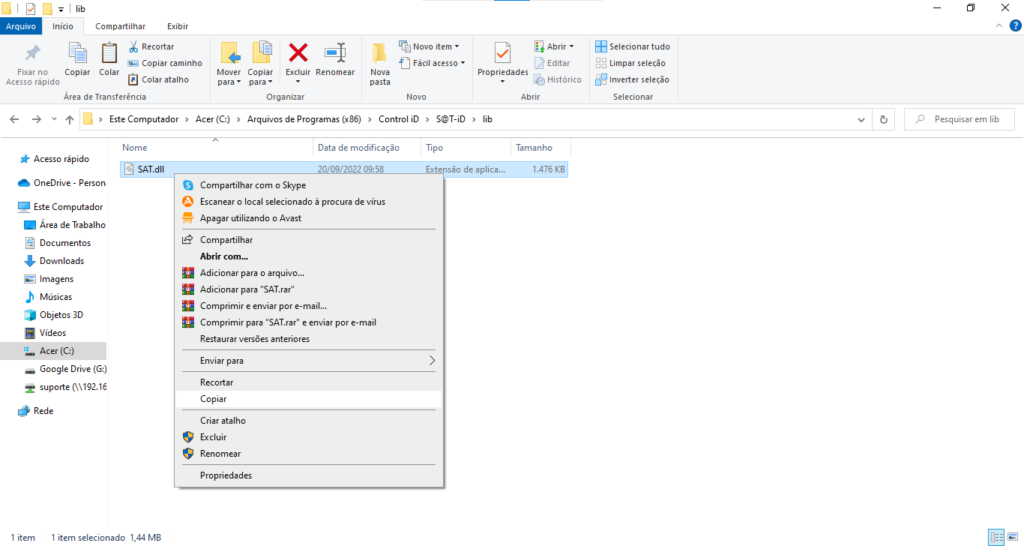Open Propriedades from the ribbon
This screenshot has height=546, width=1024.
502,54
